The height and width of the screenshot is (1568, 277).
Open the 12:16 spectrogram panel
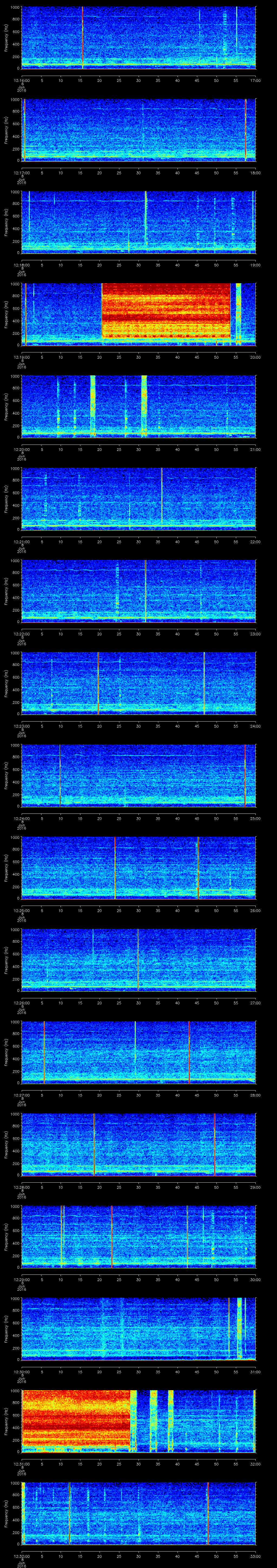coord(139,38)
